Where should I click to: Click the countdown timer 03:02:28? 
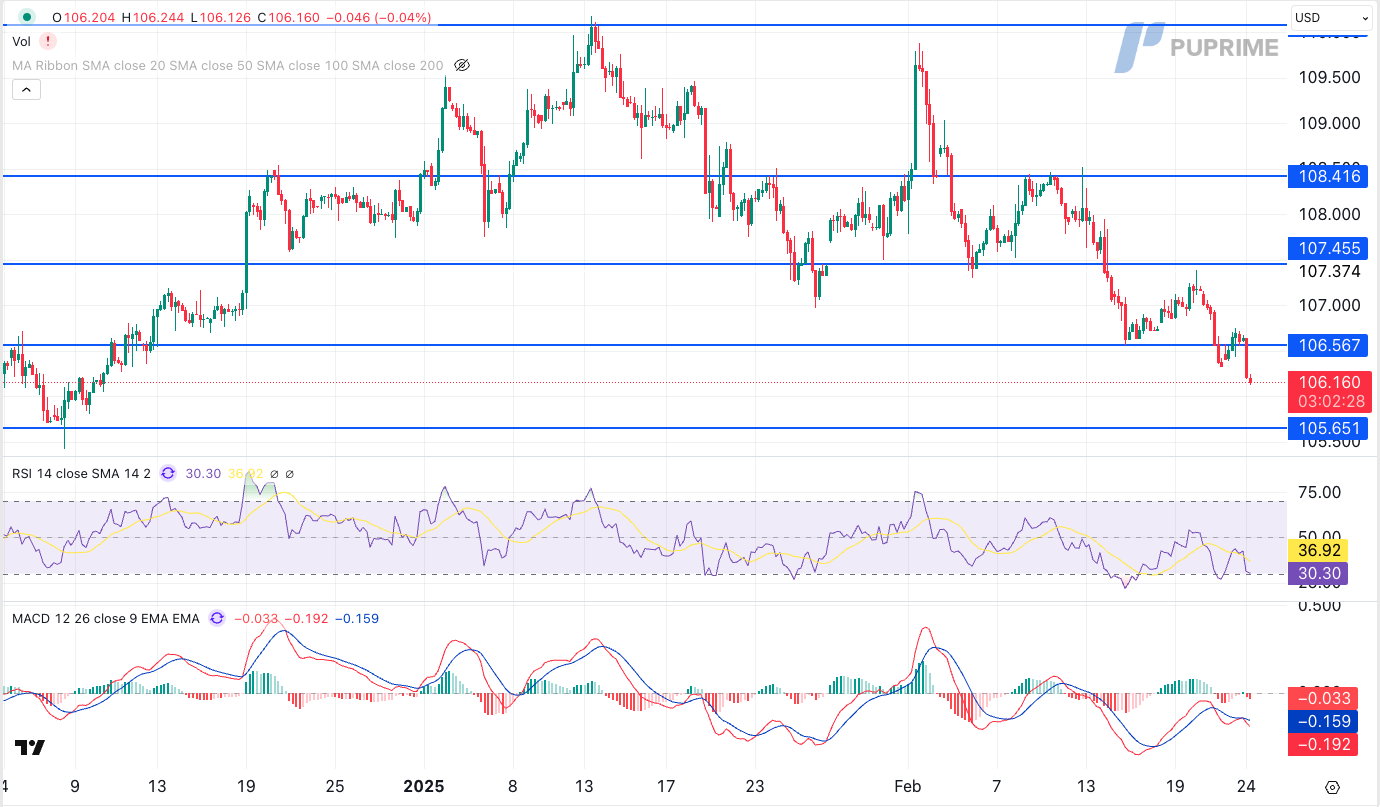tap(1330, 402)
